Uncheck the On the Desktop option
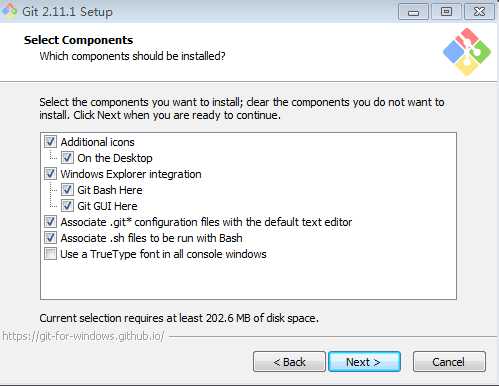 point(67,158)
